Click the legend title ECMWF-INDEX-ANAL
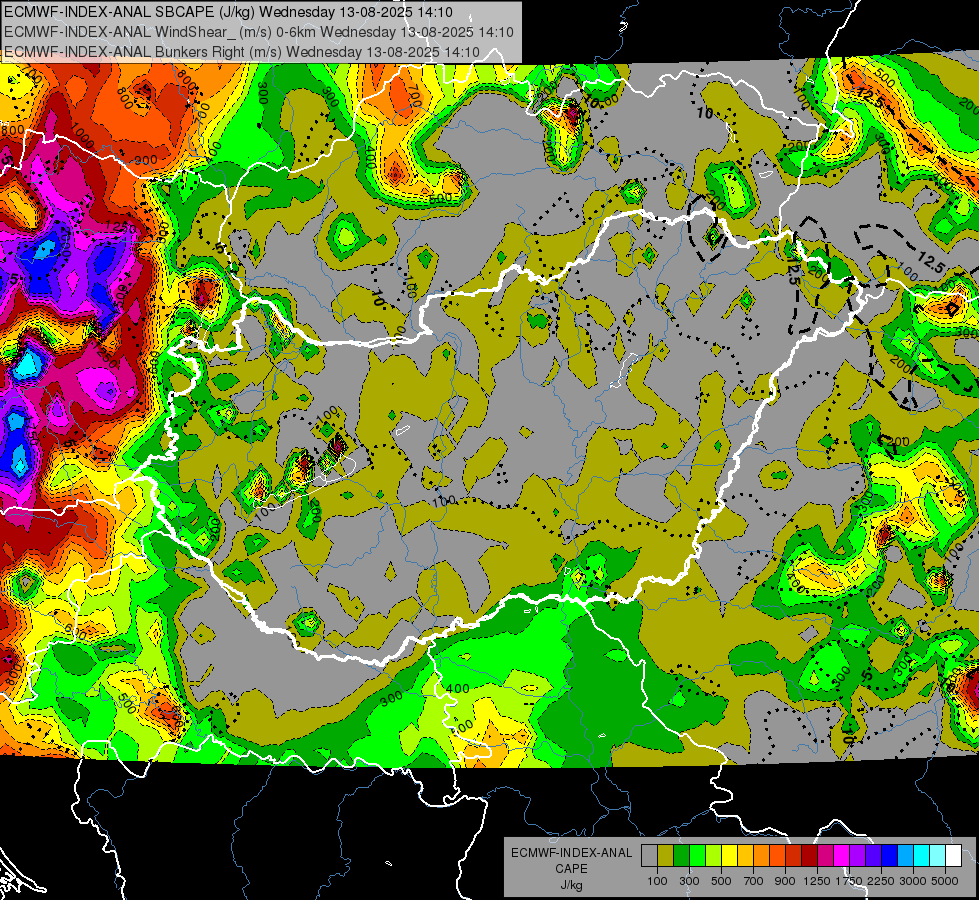The width and height of the screenshot is (979, 900). pyautogui.click(x=572, y=853)
